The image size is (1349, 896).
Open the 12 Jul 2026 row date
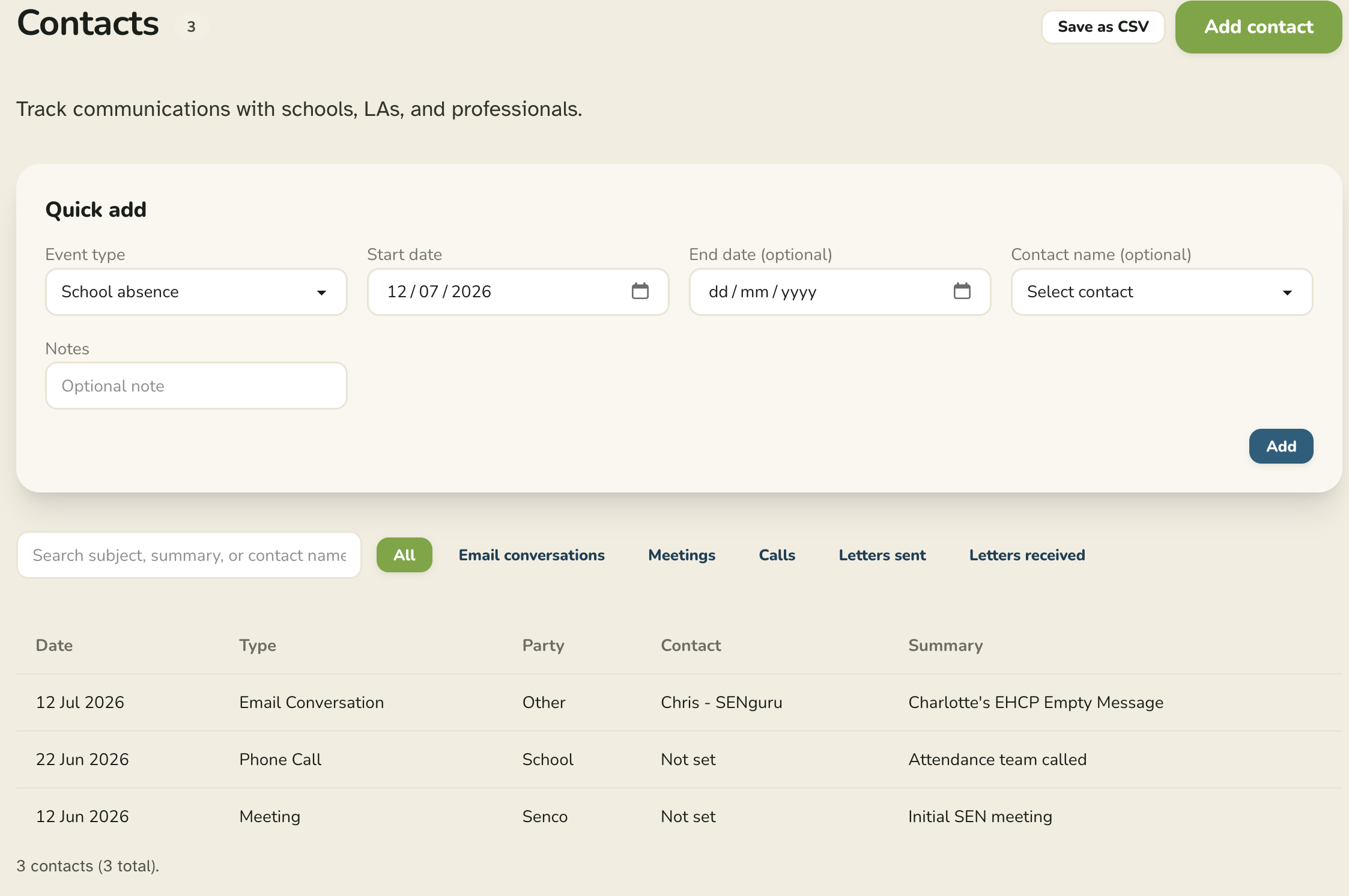[x=80, y=702]
